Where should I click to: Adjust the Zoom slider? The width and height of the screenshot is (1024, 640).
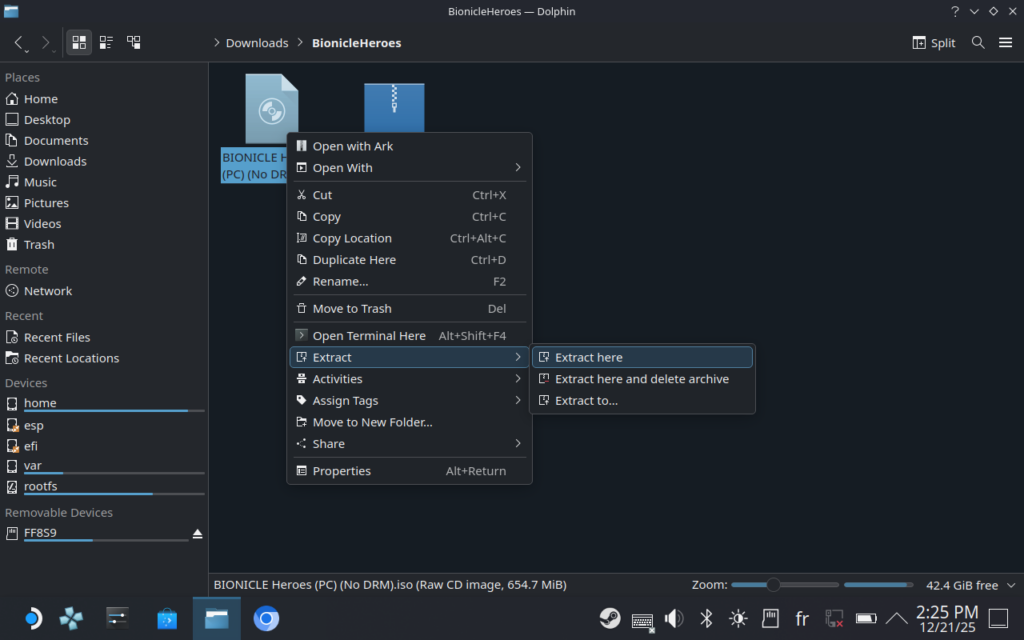coord(773,584)
